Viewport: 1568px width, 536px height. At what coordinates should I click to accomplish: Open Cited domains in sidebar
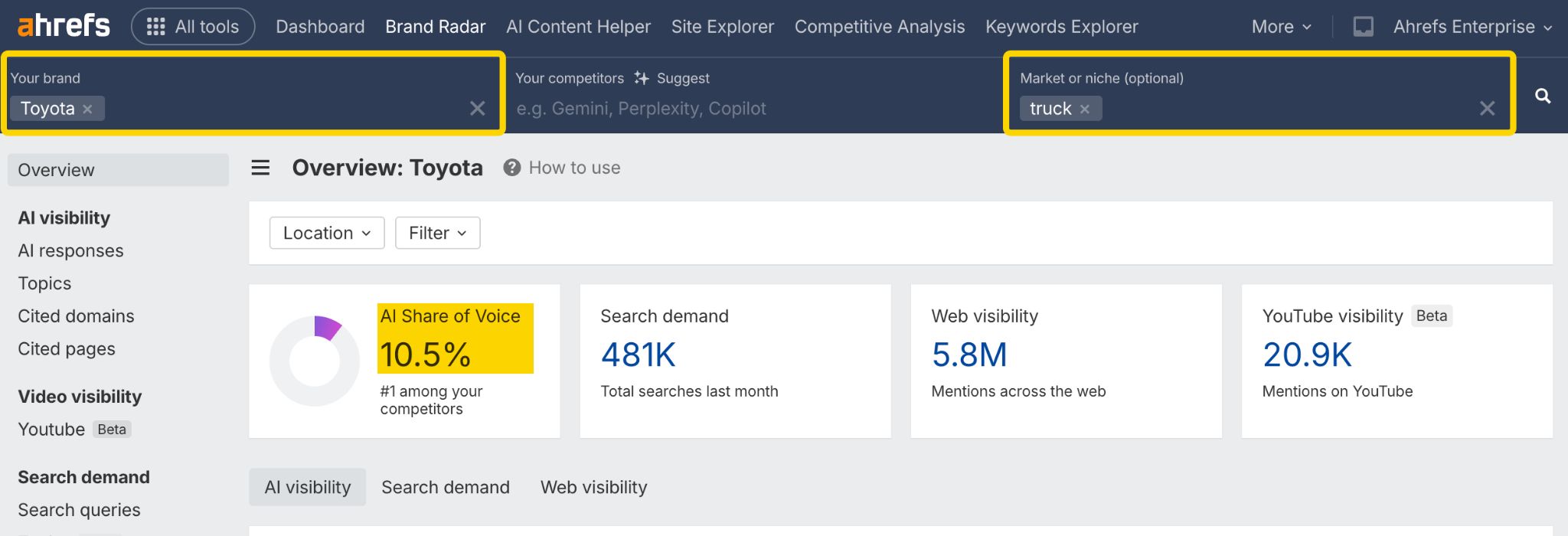76,316
